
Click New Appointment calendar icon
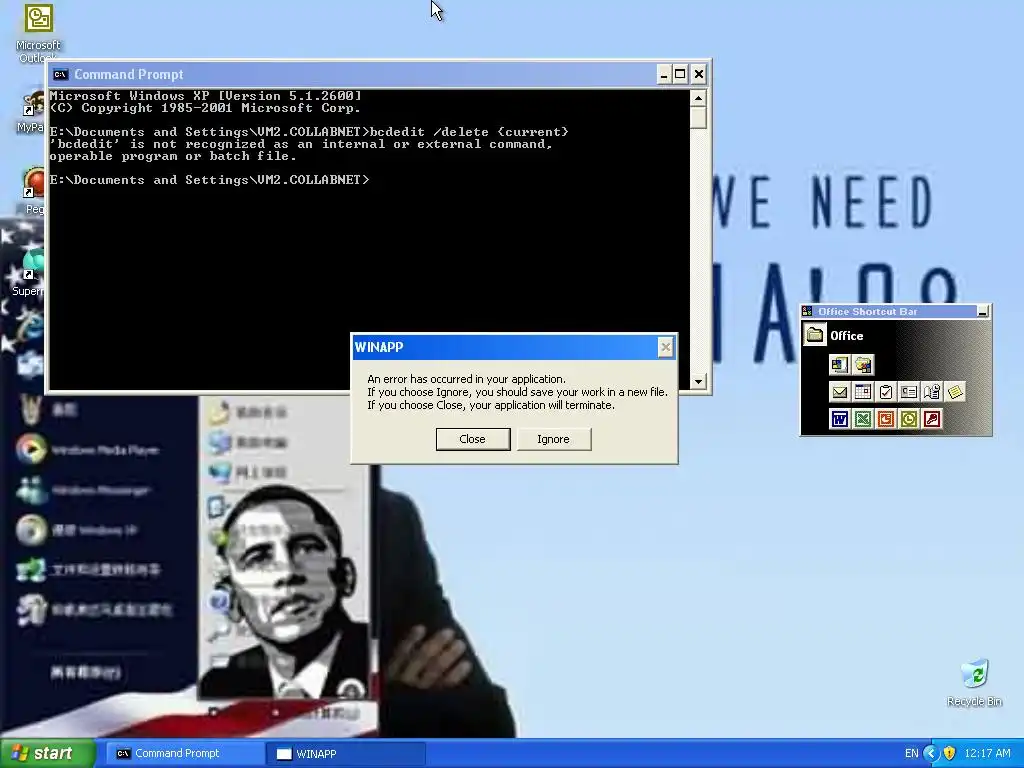(x=863, y=392)
